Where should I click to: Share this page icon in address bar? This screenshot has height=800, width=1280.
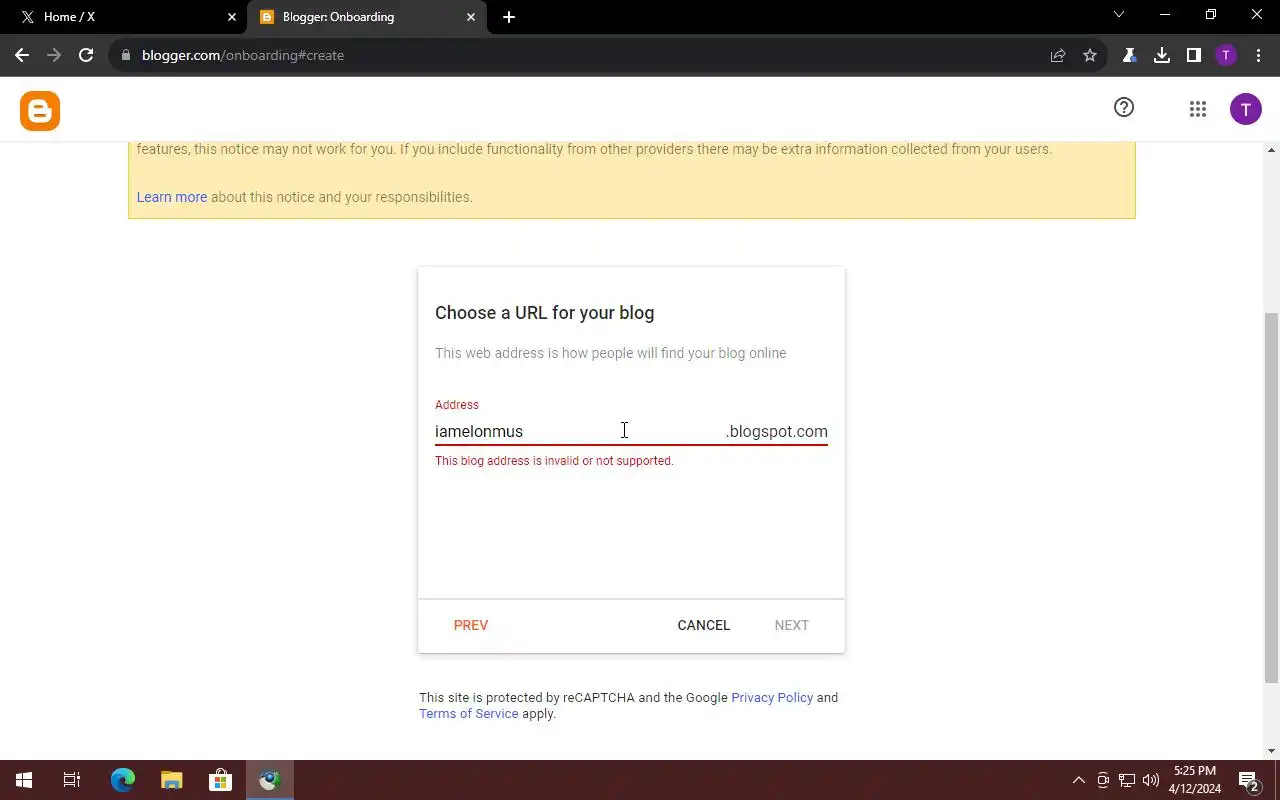1058,56
